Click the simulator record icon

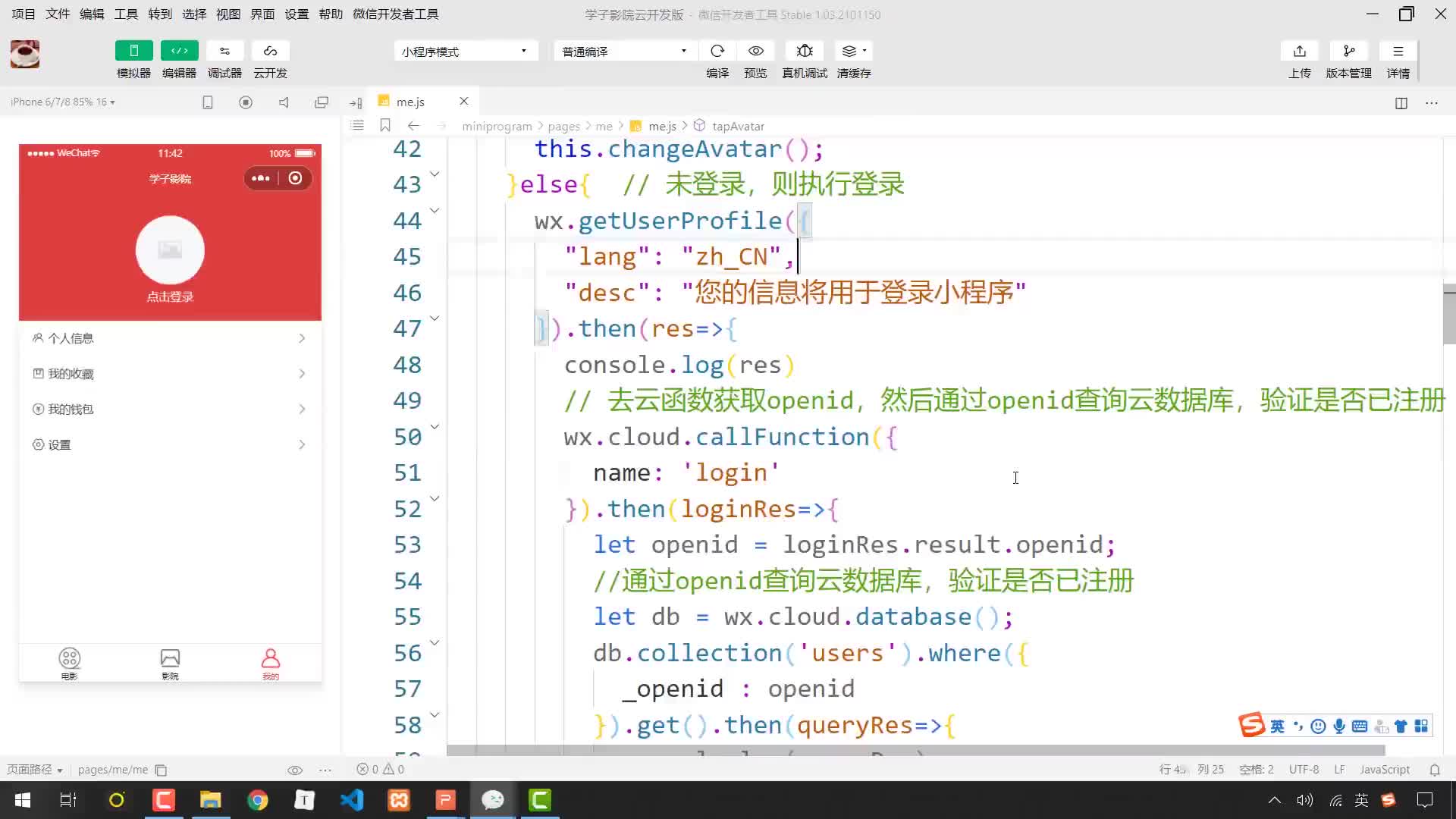point(245,102)
